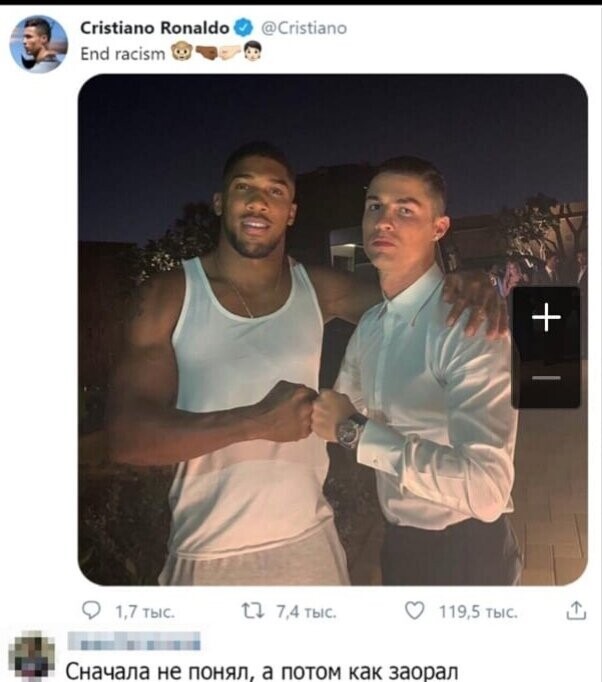Click the brown fist emoji in tweet

pos(206,53)
